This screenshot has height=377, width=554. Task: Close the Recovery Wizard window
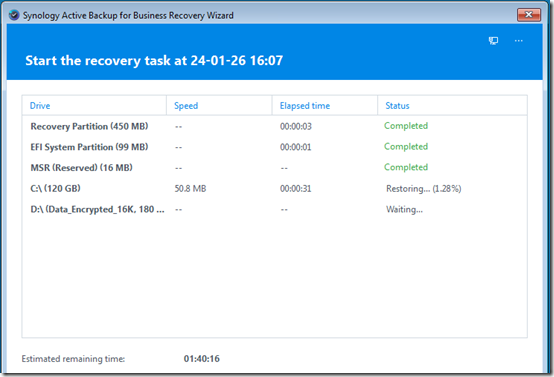pyautogui.click(x=529, y=15)
